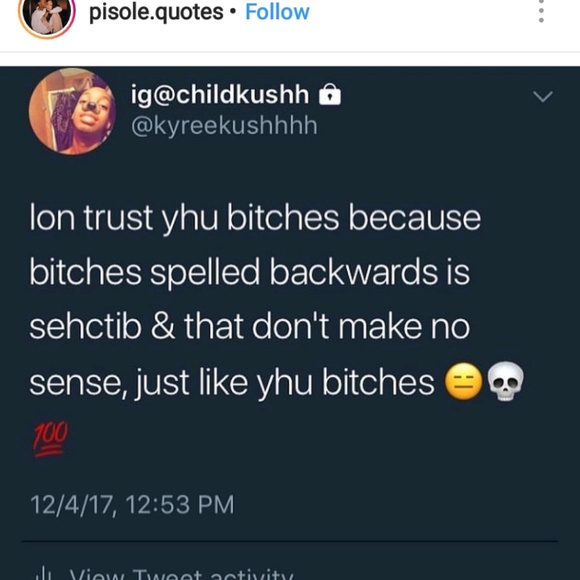
Task: Click the first line starting Ion trust
Action: [255, 218]
